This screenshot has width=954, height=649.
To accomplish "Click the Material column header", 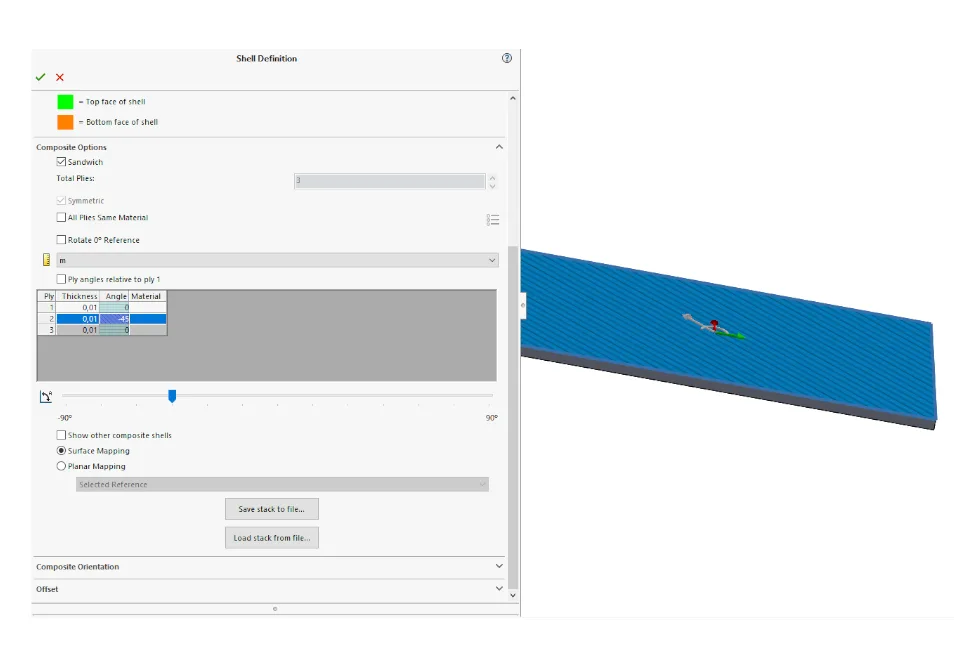I will click(x=148, y=296).
